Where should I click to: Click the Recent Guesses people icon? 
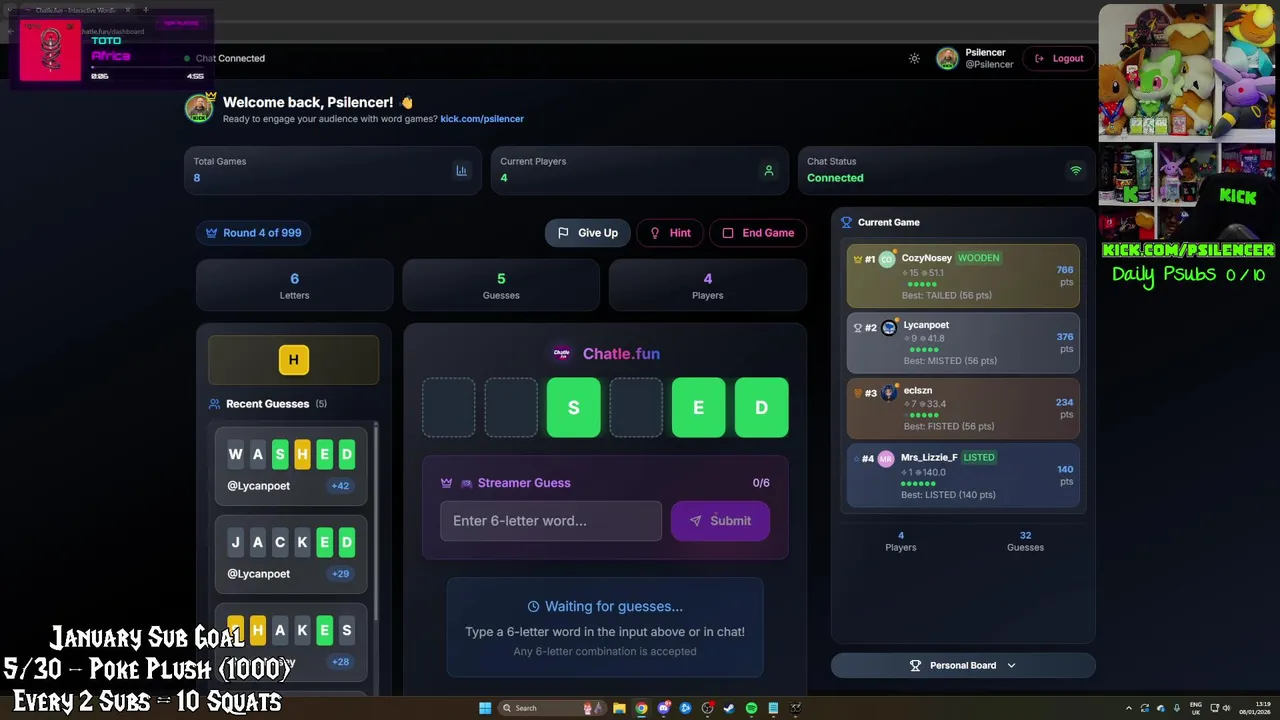[x=214, y=404]
